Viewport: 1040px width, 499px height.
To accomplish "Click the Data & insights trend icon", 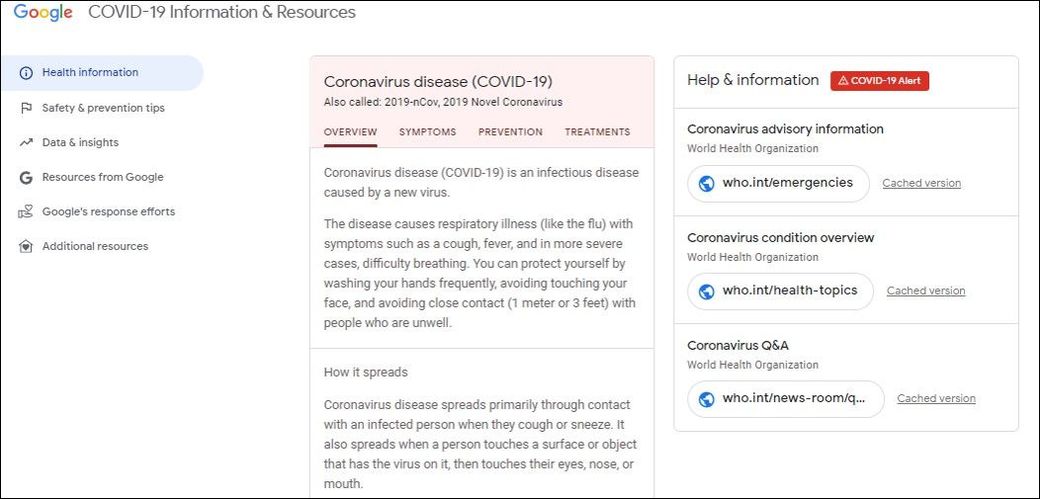I will (26, 143).
